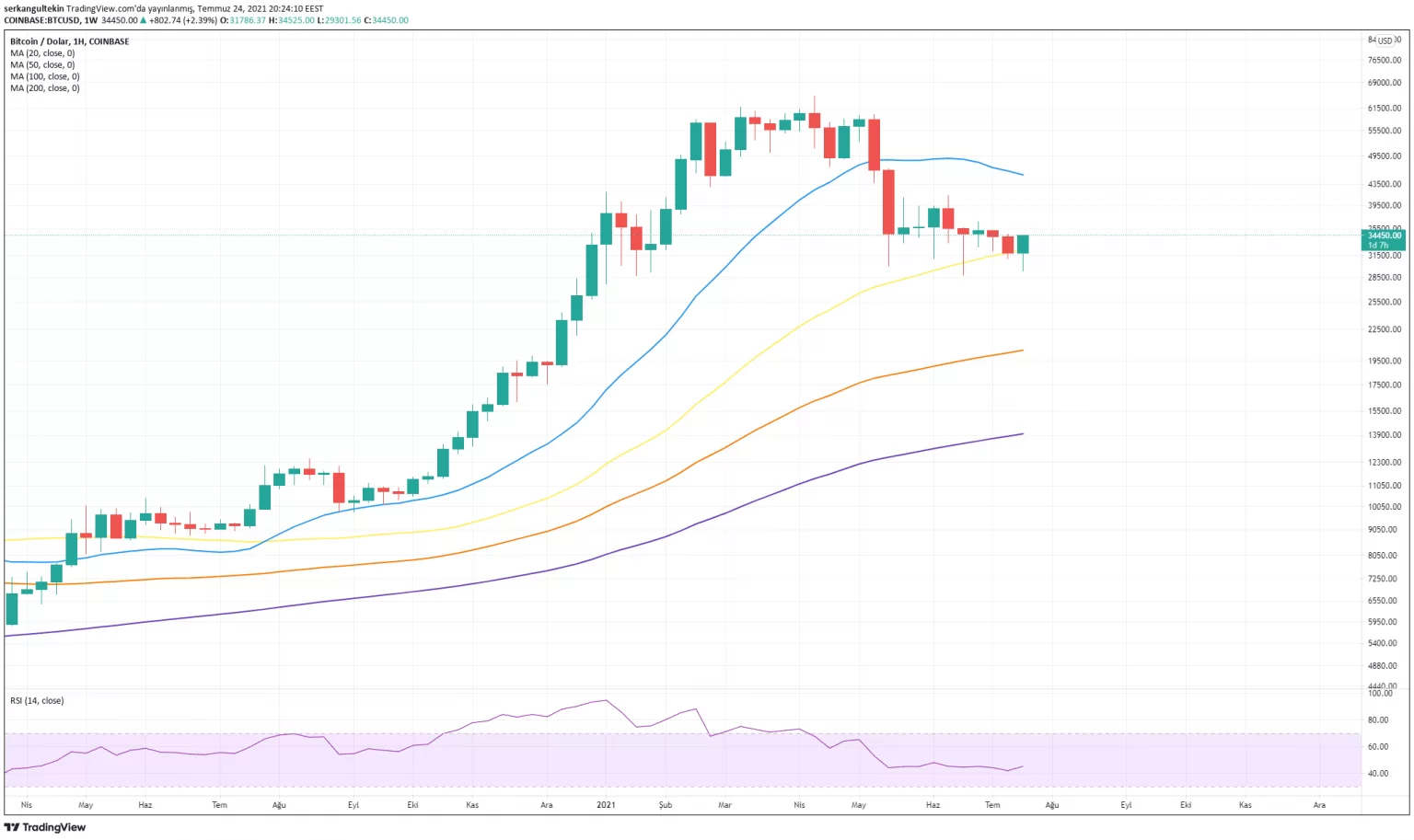Screen dimensions: 1414x840
Task: Open the serkangultekin author name
Action: point(34,8)
